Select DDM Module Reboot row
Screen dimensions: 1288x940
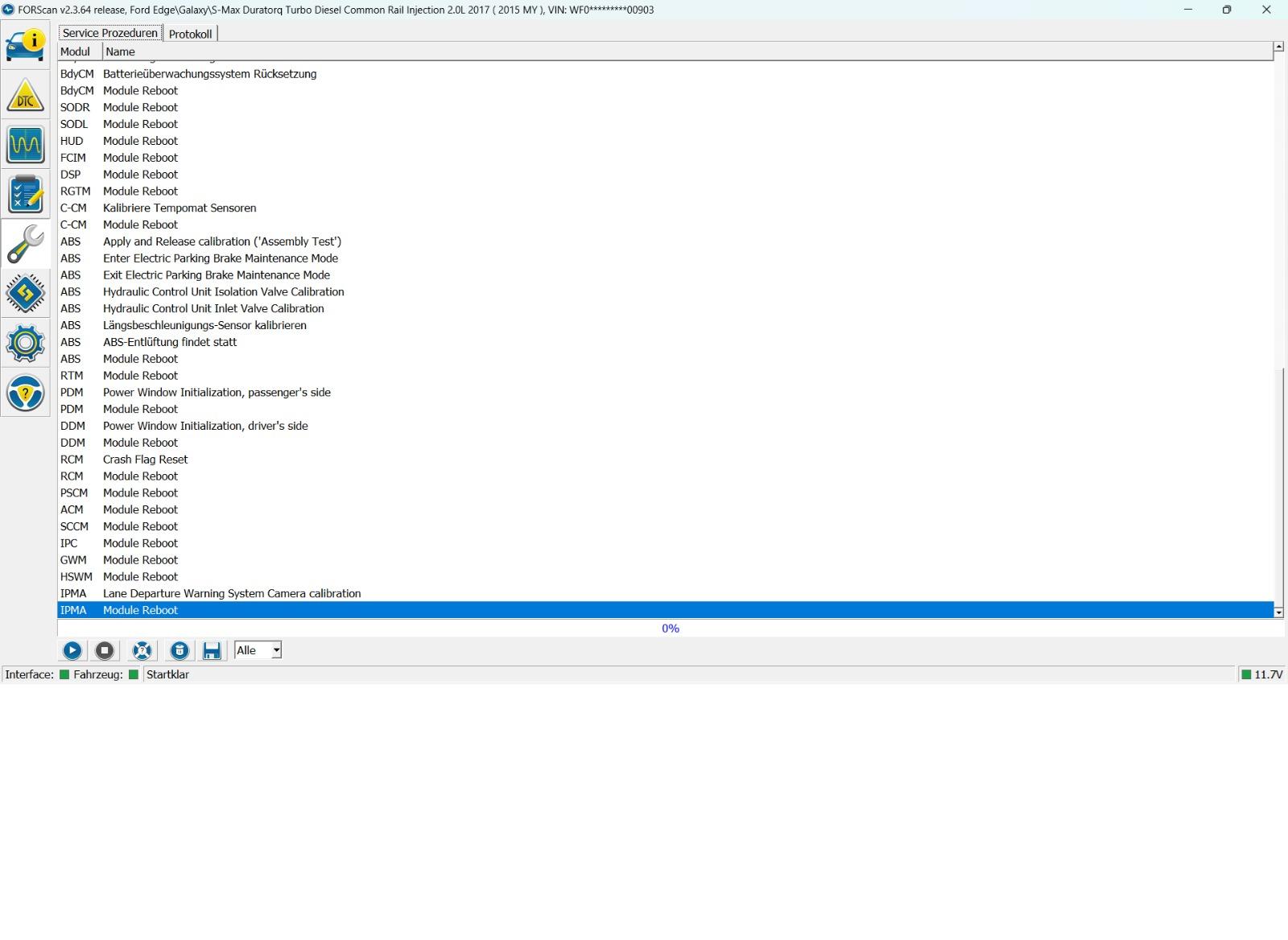[x=666, y=443]
